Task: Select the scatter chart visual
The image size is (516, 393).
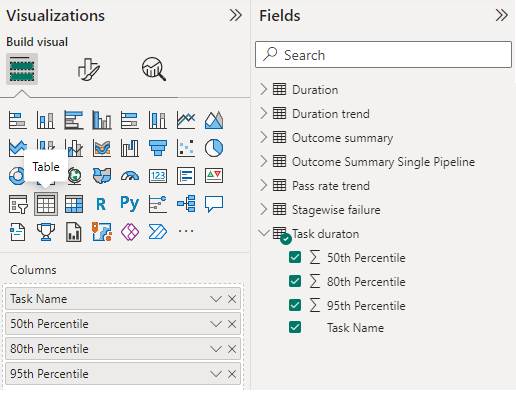Action: (x=186, y=148)
